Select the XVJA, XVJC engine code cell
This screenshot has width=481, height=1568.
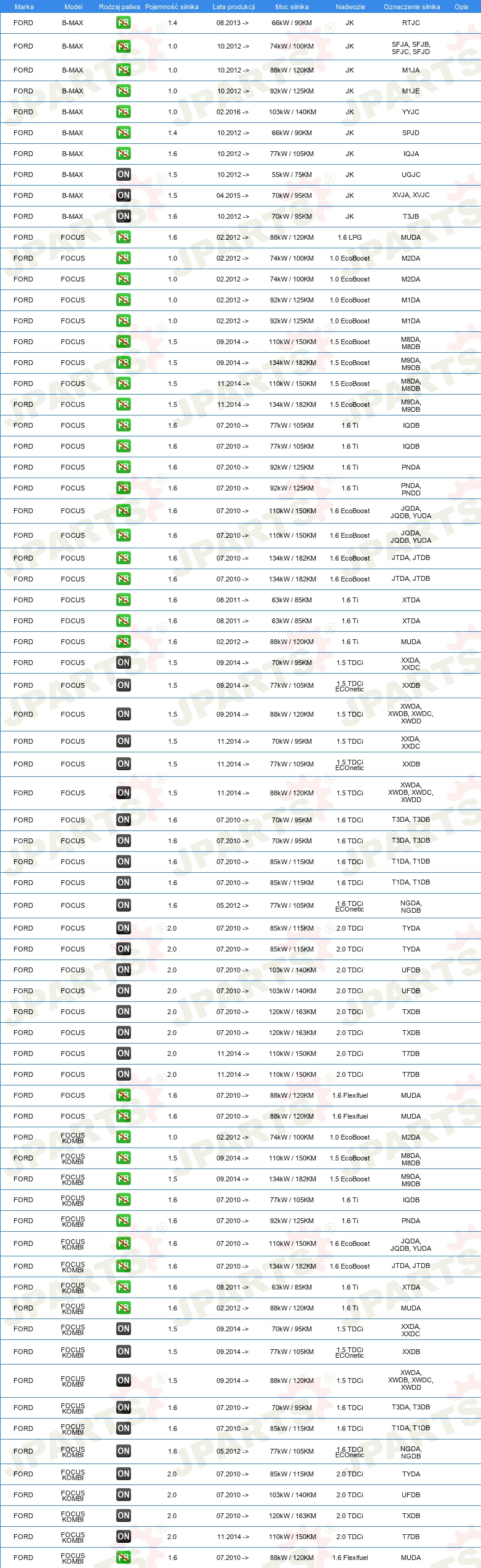point(411,195)
